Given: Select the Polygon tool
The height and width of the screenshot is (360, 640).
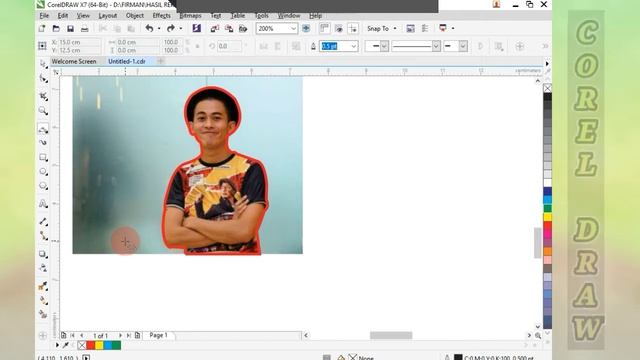Looking at the screenshot, I should click(43, 186).
